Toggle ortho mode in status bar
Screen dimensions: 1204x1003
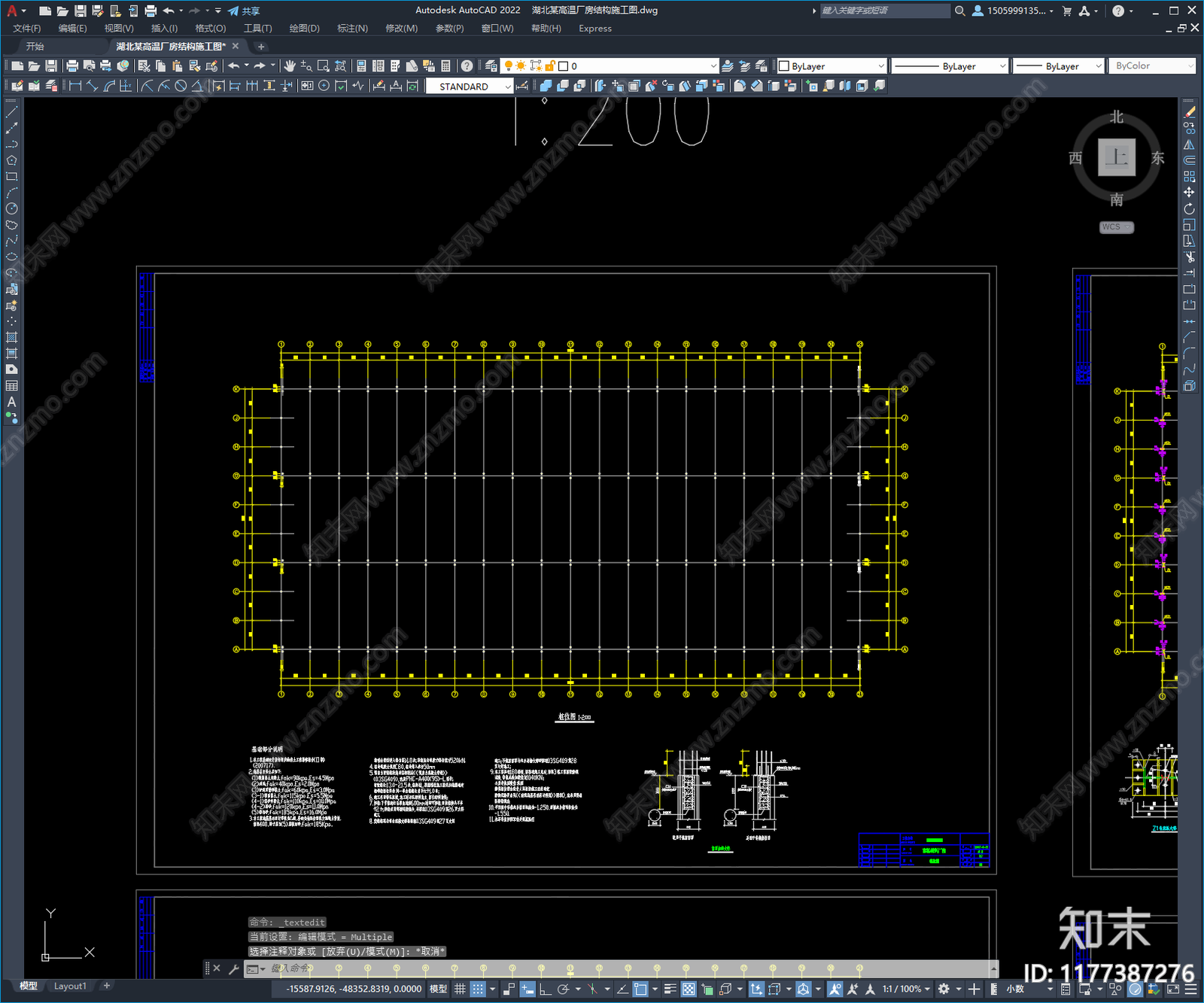[546, 989]
